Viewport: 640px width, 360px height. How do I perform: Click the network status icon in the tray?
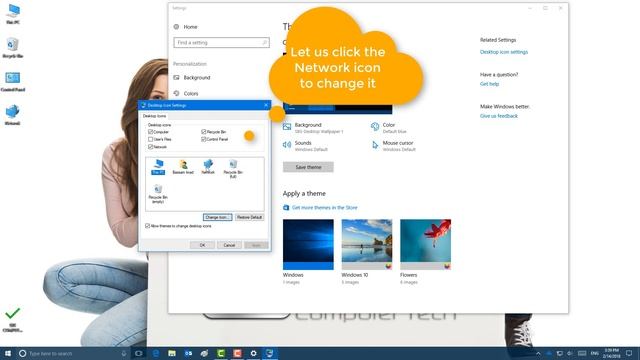[x=560, y=353]
